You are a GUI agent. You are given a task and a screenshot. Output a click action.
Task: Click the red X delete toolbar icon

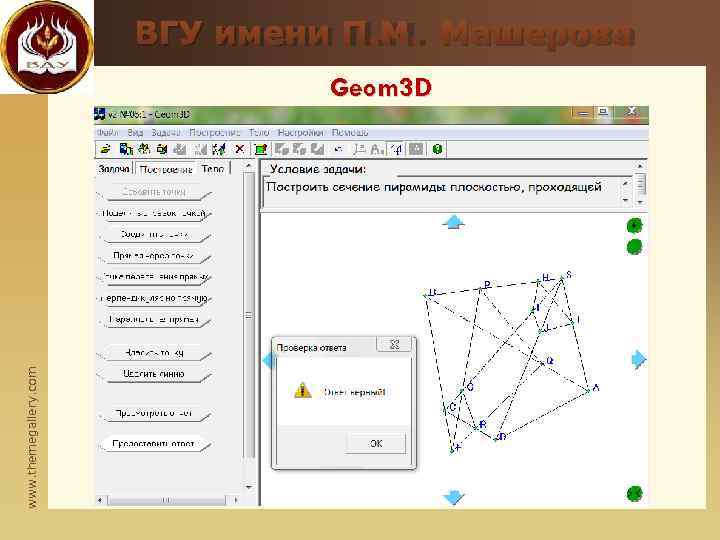[x=239, y=149]
